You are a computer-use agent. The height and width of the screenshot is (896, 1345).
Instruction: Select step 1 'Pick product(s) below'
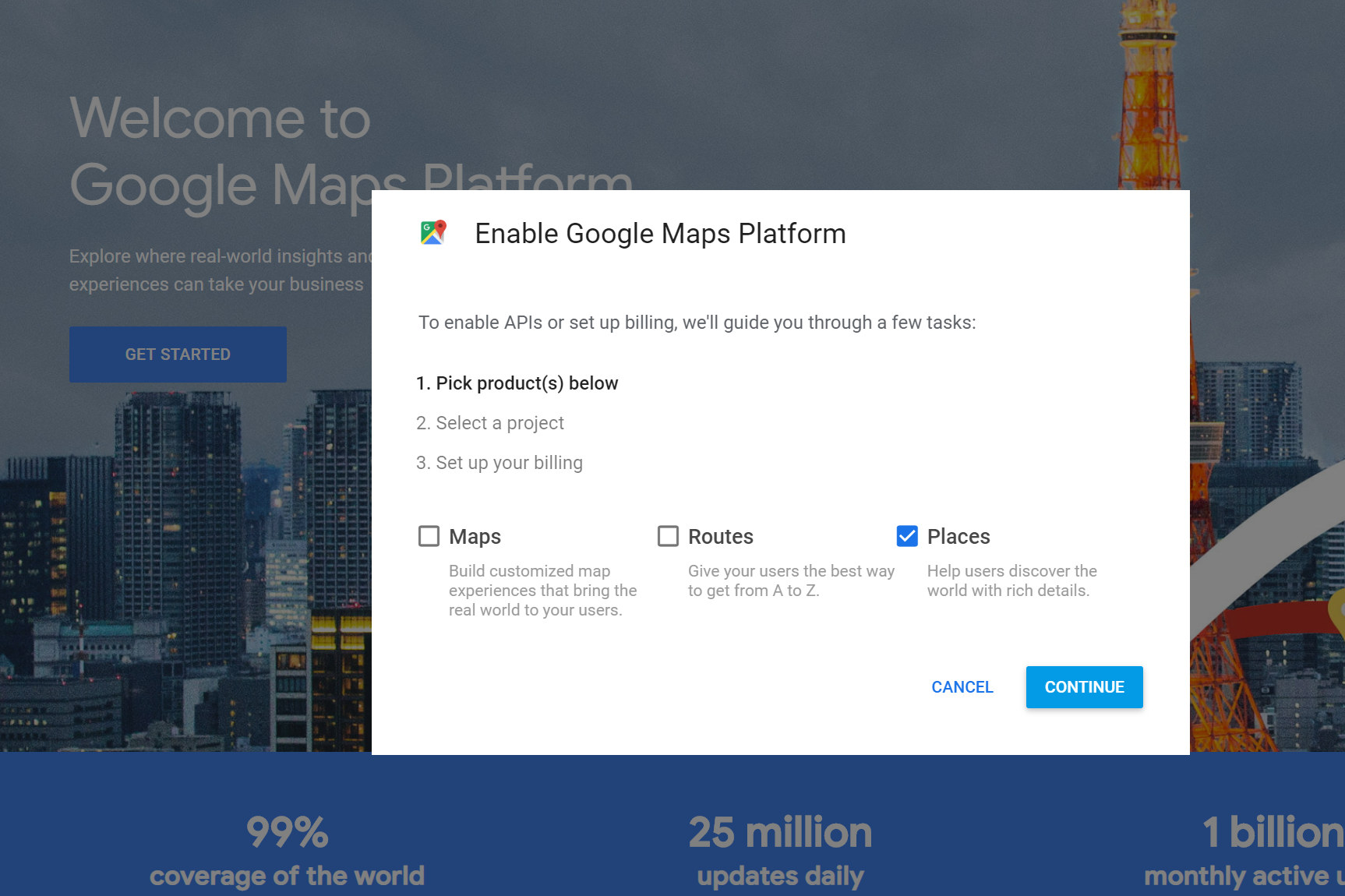(x=517, y=383)
